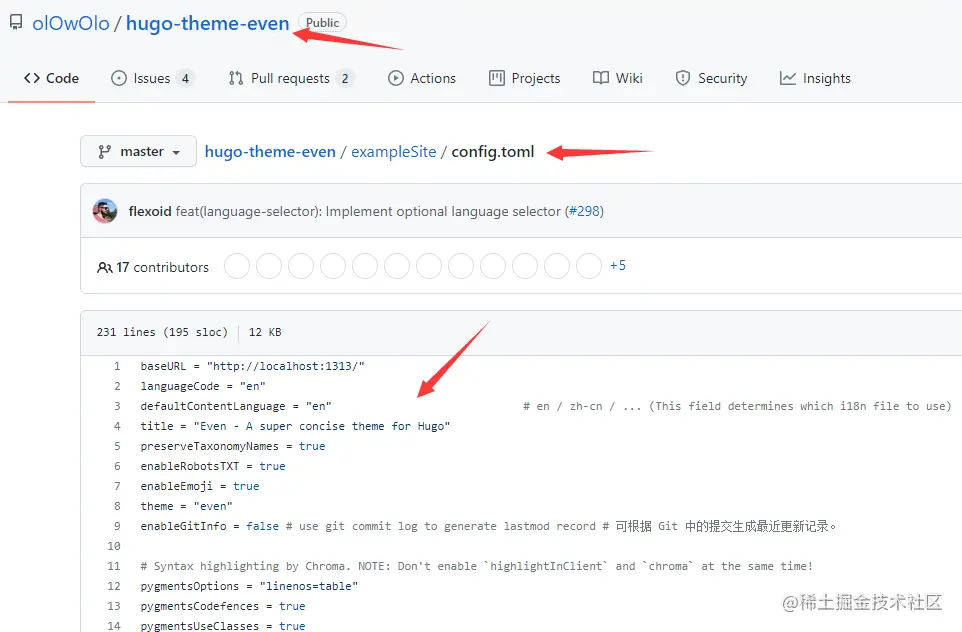Click the Insights graph icon
This screenshot has width=962, height=632.
tap(787, 79)
